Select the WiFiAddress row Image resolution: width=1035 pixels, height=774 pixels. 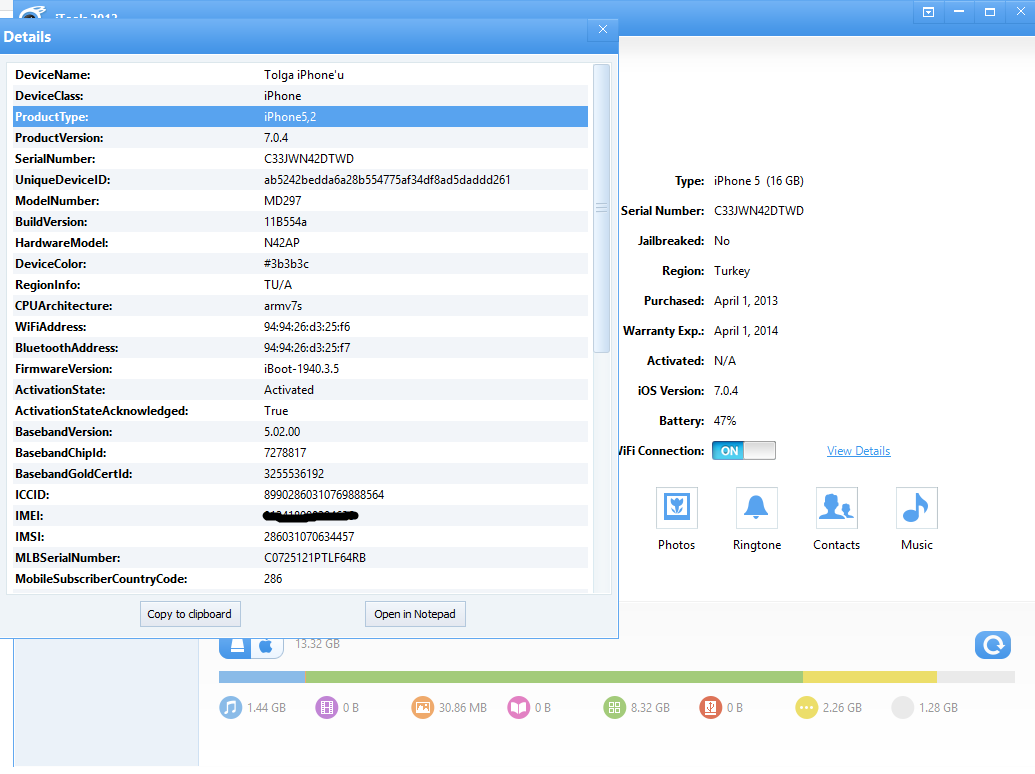pyautogui.click(x=300, y=327)
